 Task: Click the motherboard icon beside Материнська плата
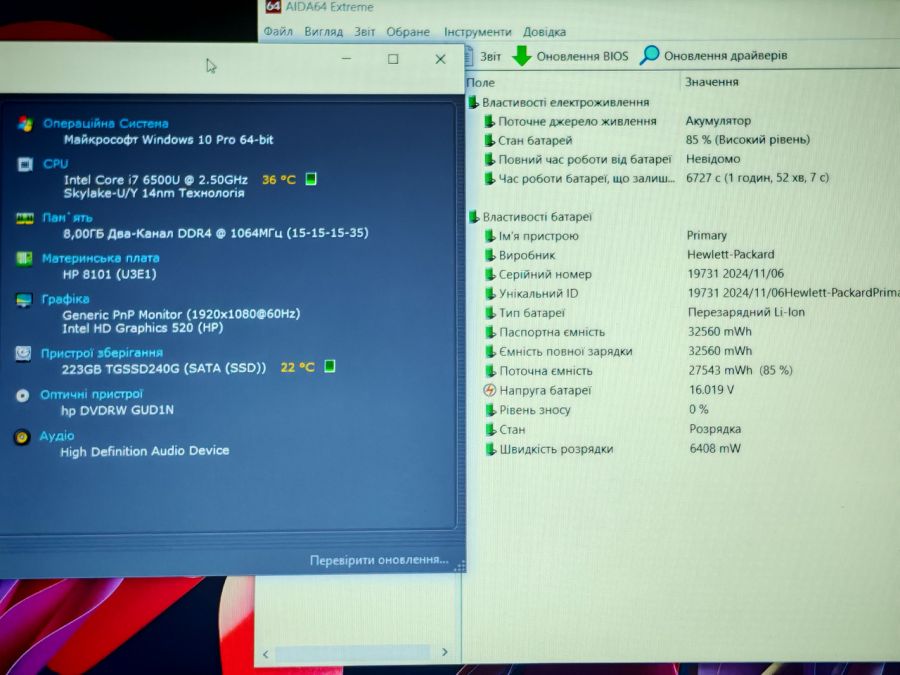click(x=24, y=259)
